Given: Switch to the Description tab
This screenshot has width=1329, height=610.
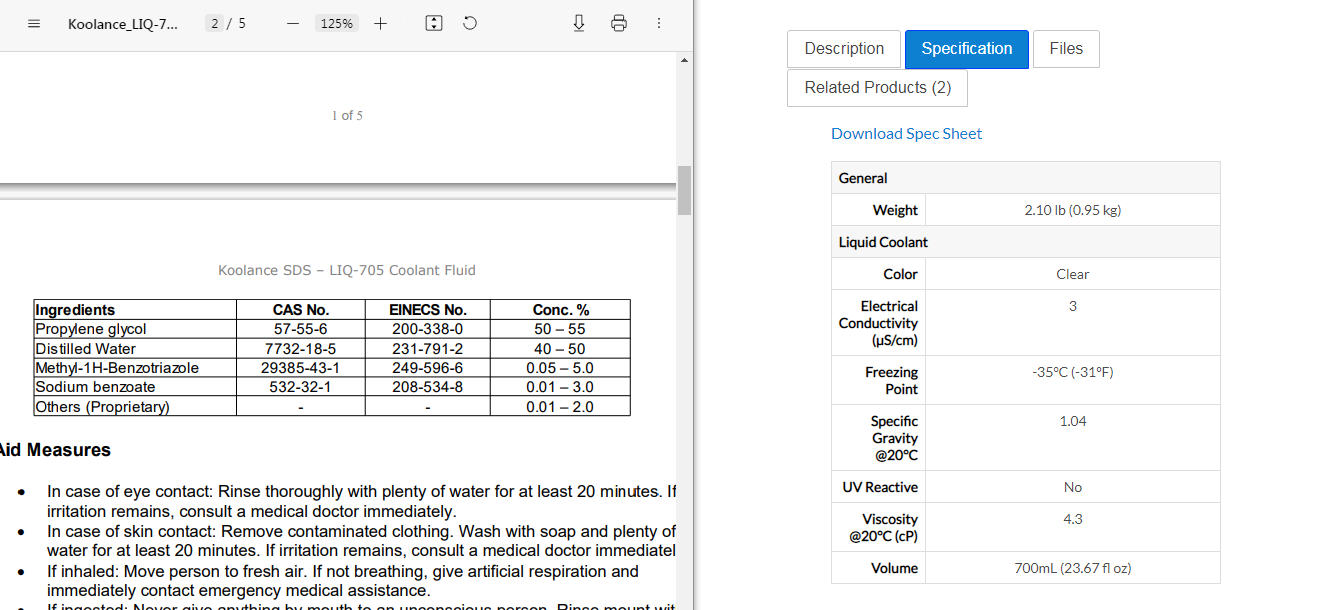Looking at the screenshot, I should [x=844, y=49].
